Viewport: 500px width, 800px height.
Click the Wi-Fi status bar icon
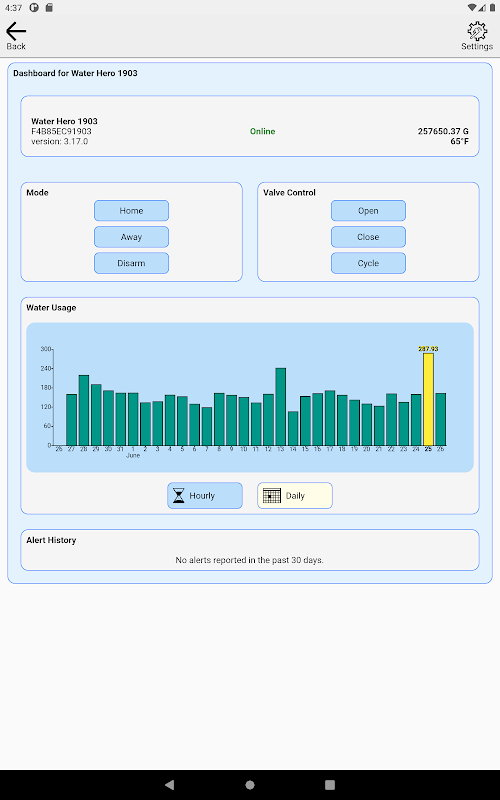click(x=472, y=8)
